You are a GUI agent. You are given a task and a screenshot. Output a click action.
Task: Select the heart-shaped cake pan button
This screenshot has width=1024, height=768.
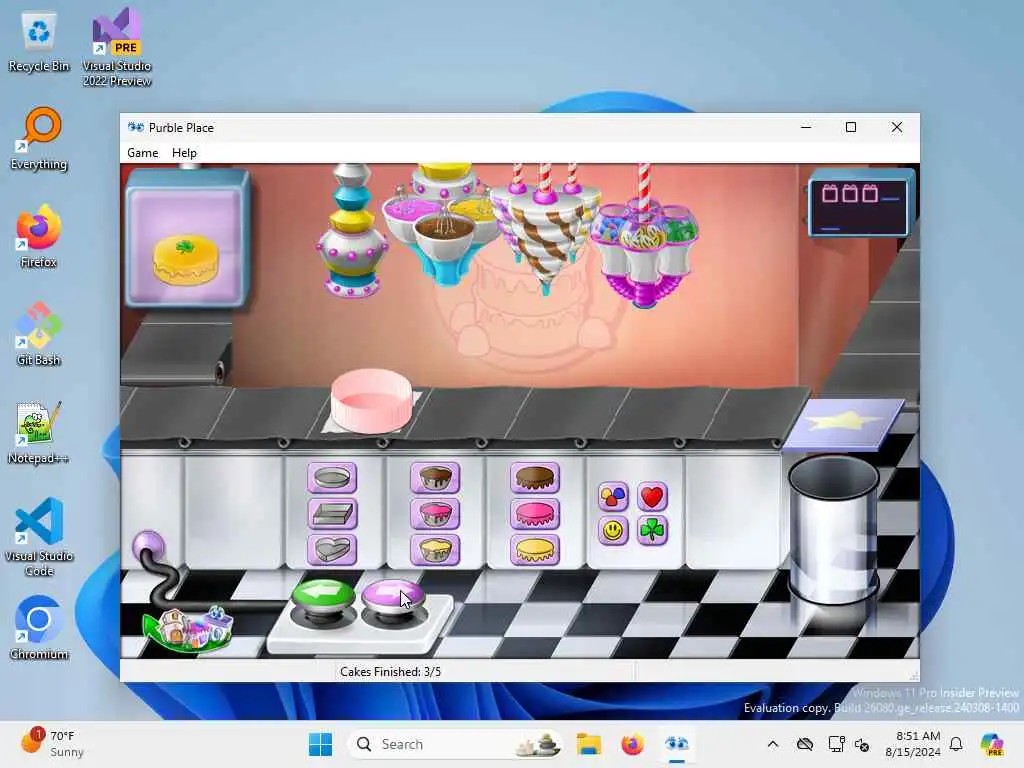(332, 550)
